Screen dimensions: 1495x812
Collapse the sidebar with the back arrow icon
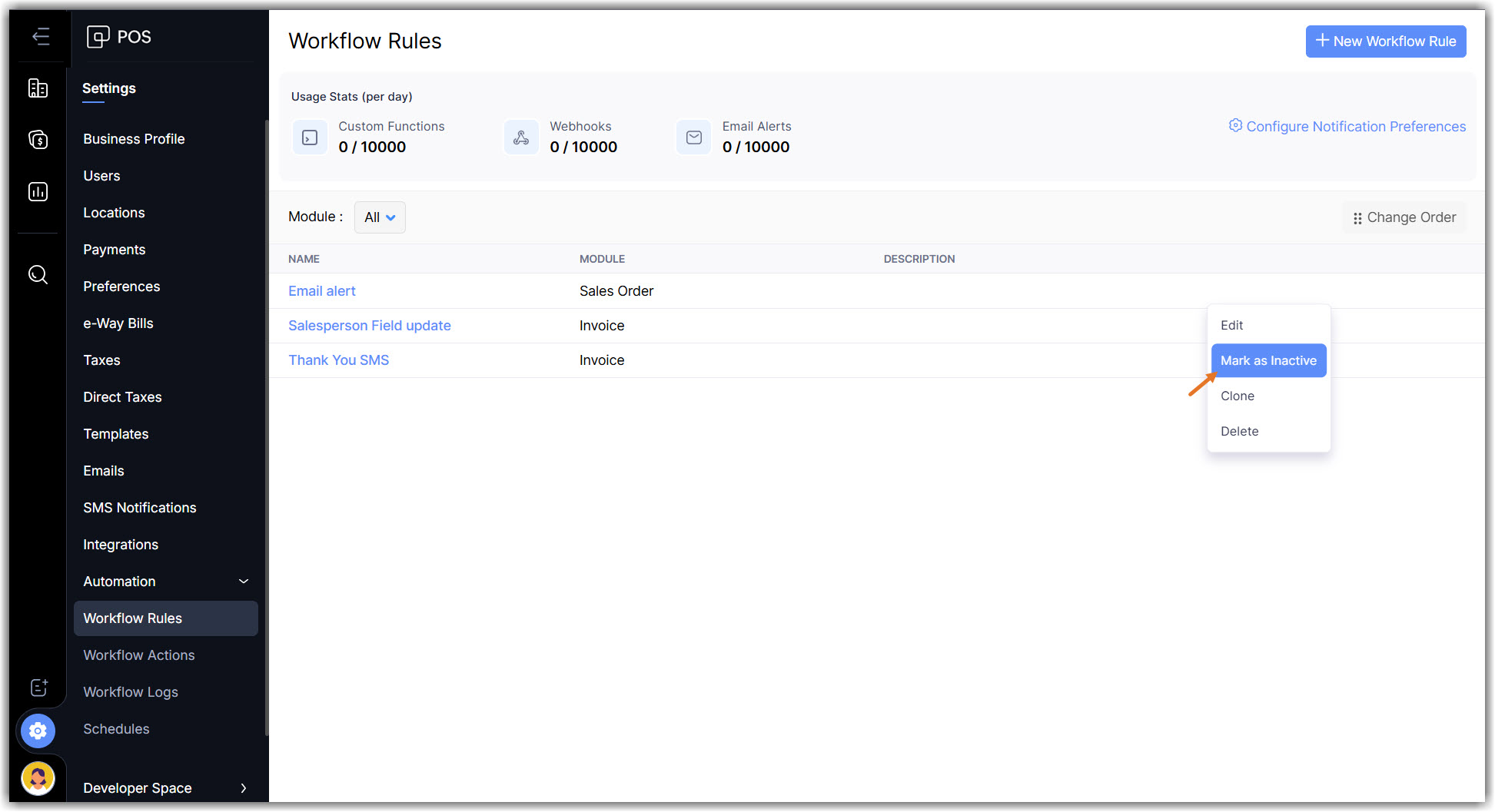41,36
